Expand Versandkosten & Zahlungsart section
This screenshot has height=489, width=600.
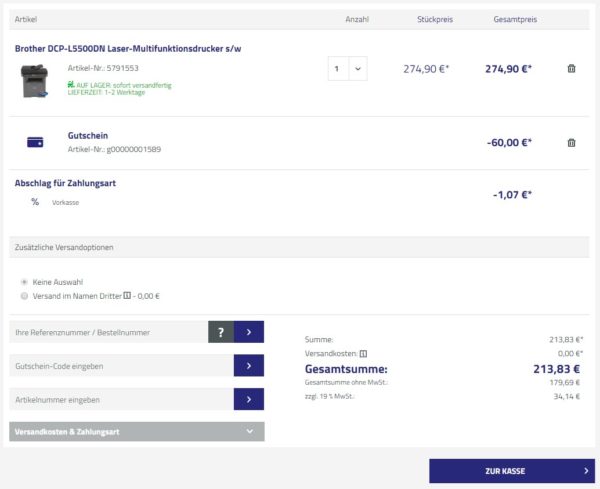137,432
